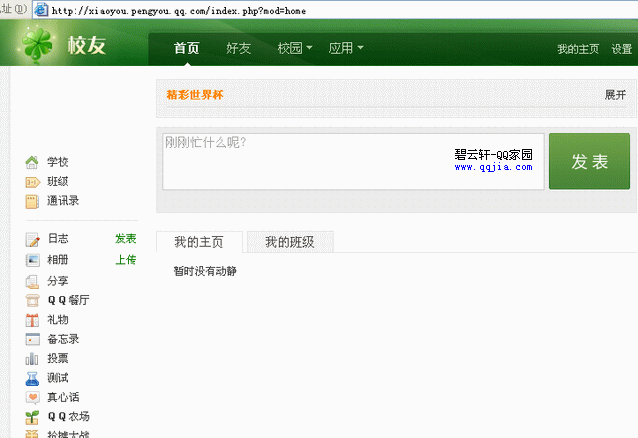Viewport: 638px width, 438px height.
Task: Click the 学校 house icon
Action: [x=32, y=162]
